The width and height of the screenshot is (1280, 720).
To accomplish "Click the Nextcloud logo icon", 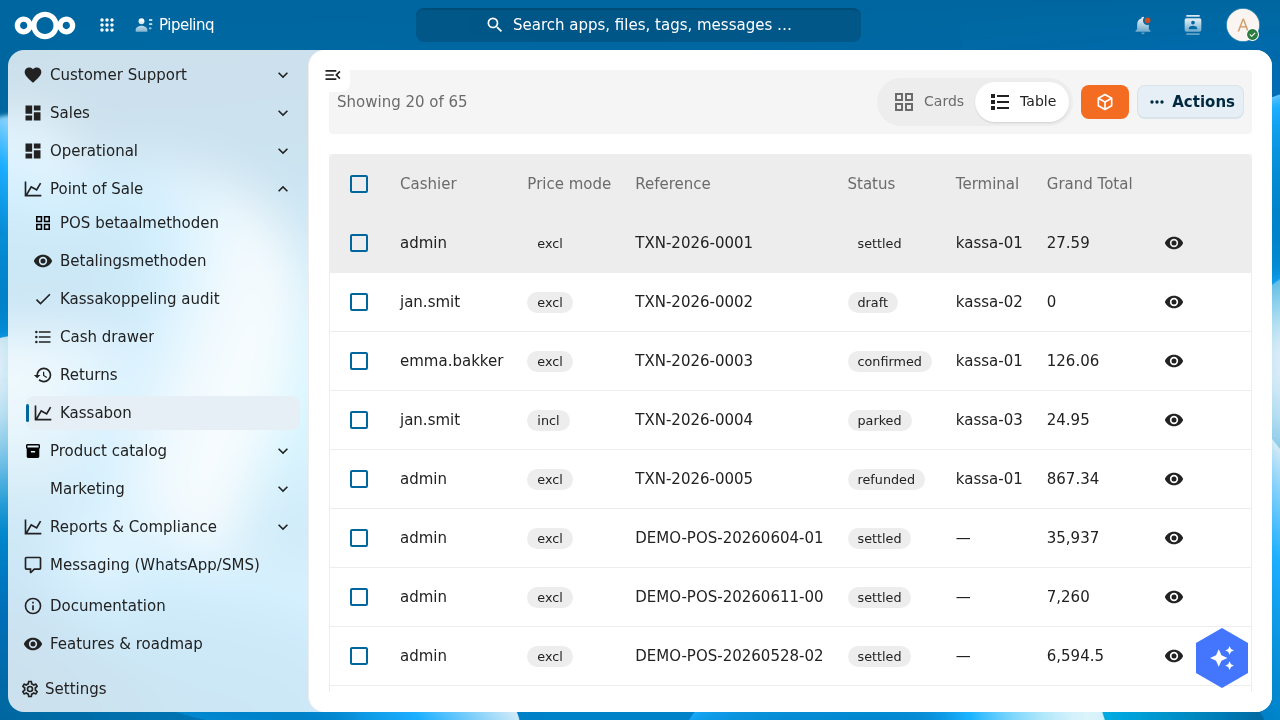I will pyautogui.click(x=45, y=25).
